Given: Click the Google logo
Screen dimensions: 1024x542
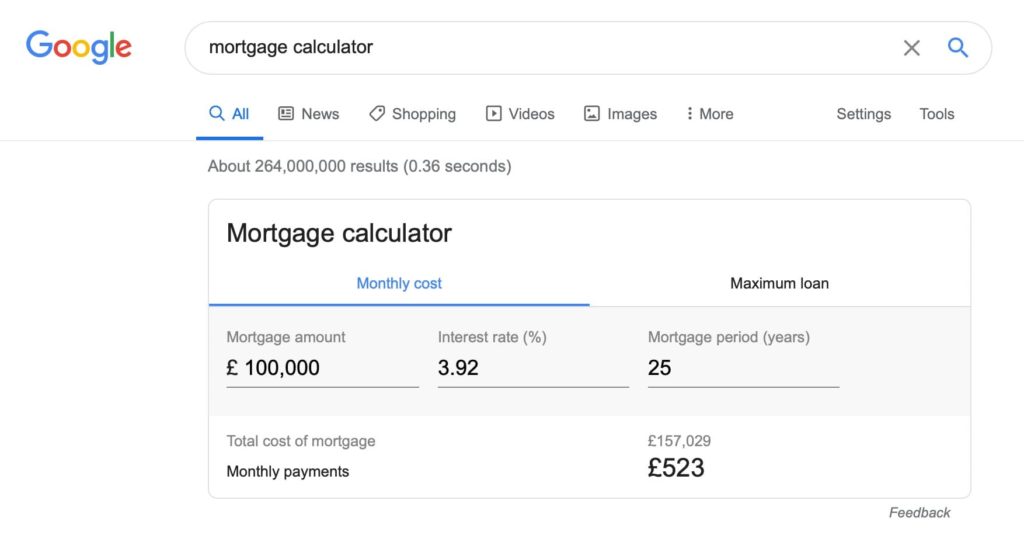Looking at the screenshot, I should 79,47.
